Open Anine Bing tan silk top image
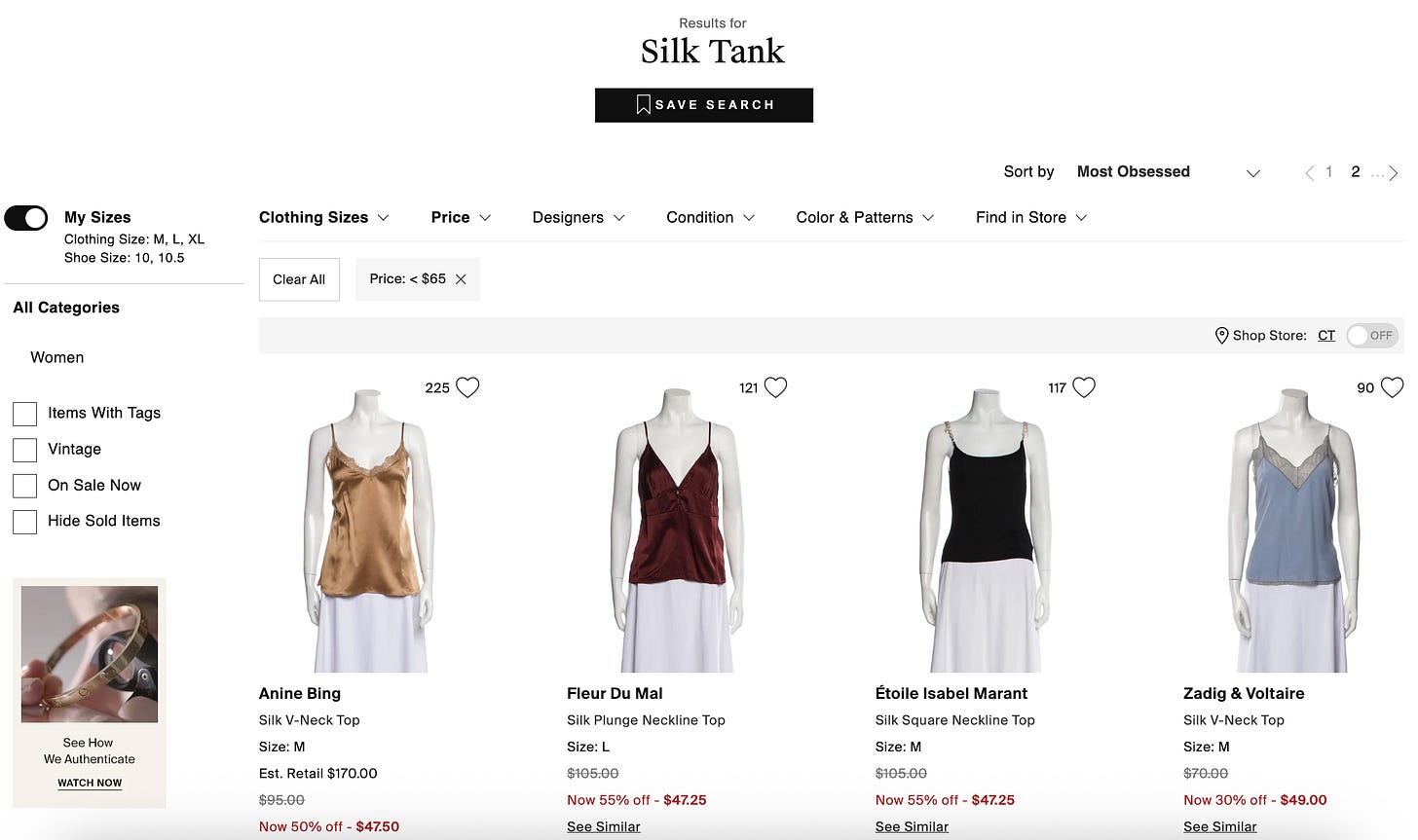1418x840 pixels. 369,530
